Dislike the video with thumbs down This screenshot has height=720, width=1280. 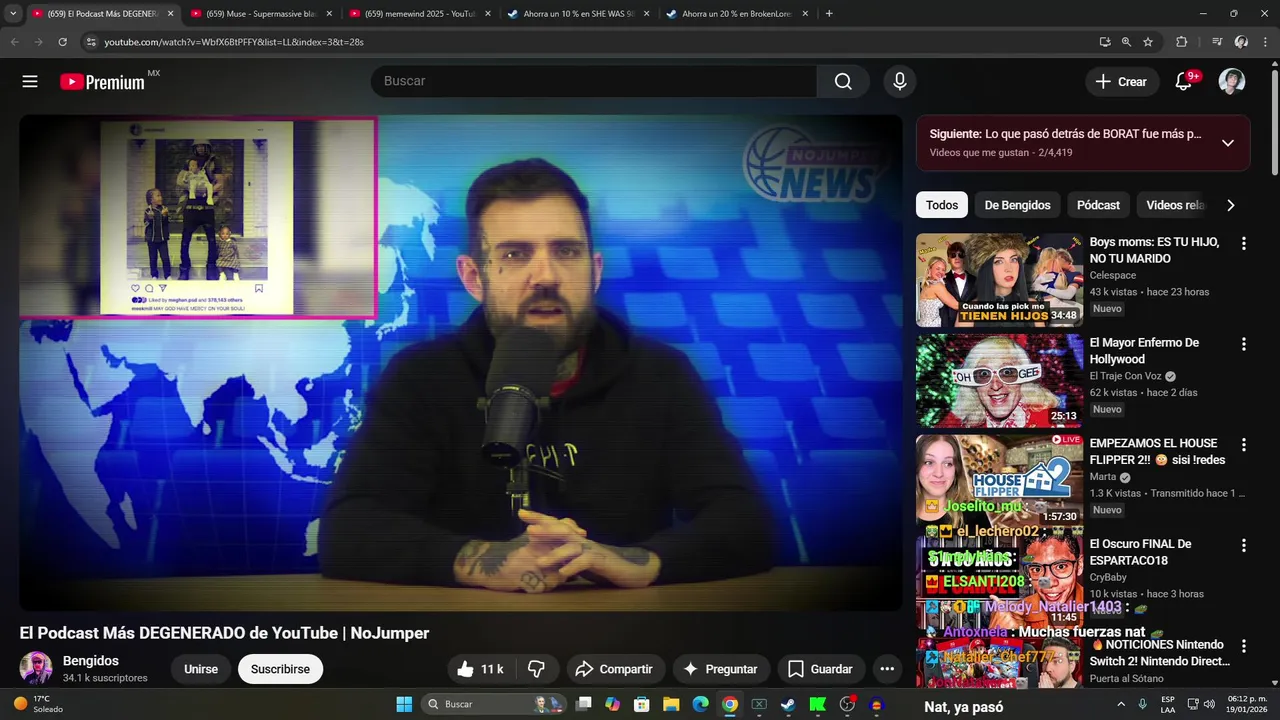coord(537,669)
